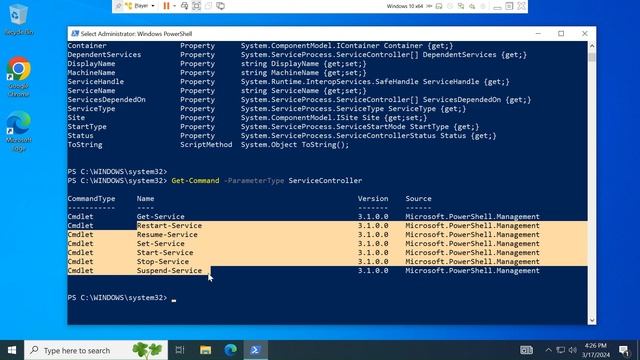Open File Explorer from the taskbar

pyautogui.click(x=205, y=350)
